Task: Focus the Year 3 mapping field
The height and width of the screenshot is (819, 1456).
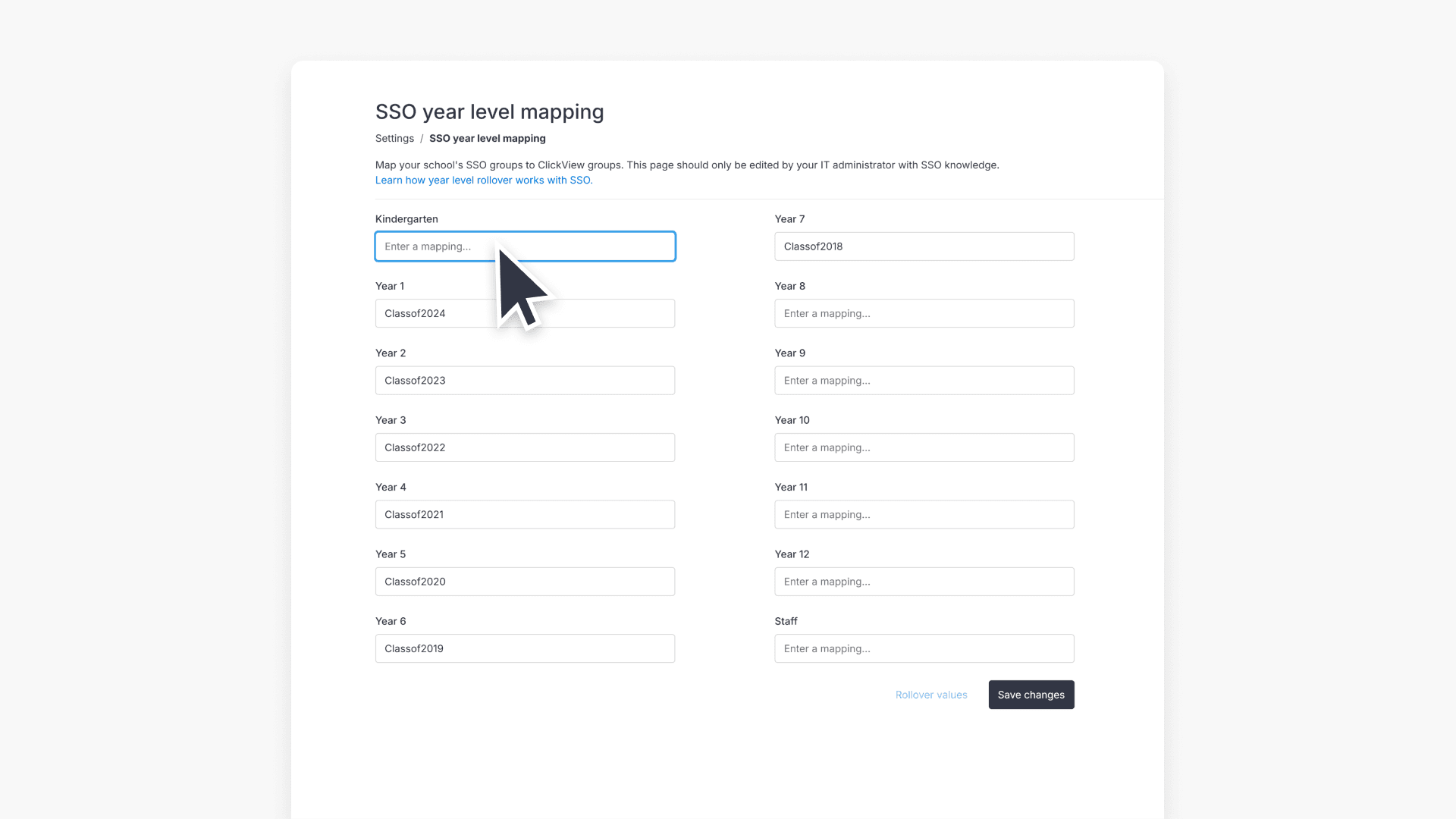Action: (x=525, y=447)
